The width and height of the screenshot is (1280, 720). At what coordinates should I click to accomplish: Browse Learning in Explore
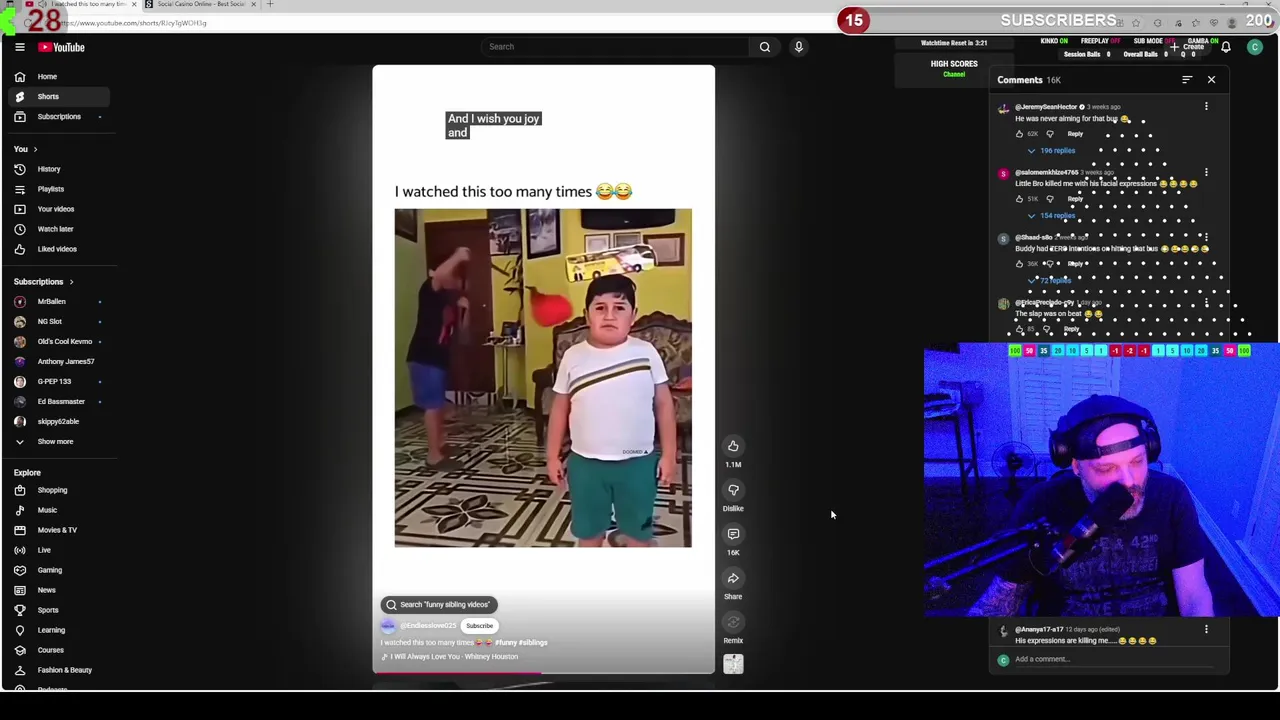[x=57, y=630]
